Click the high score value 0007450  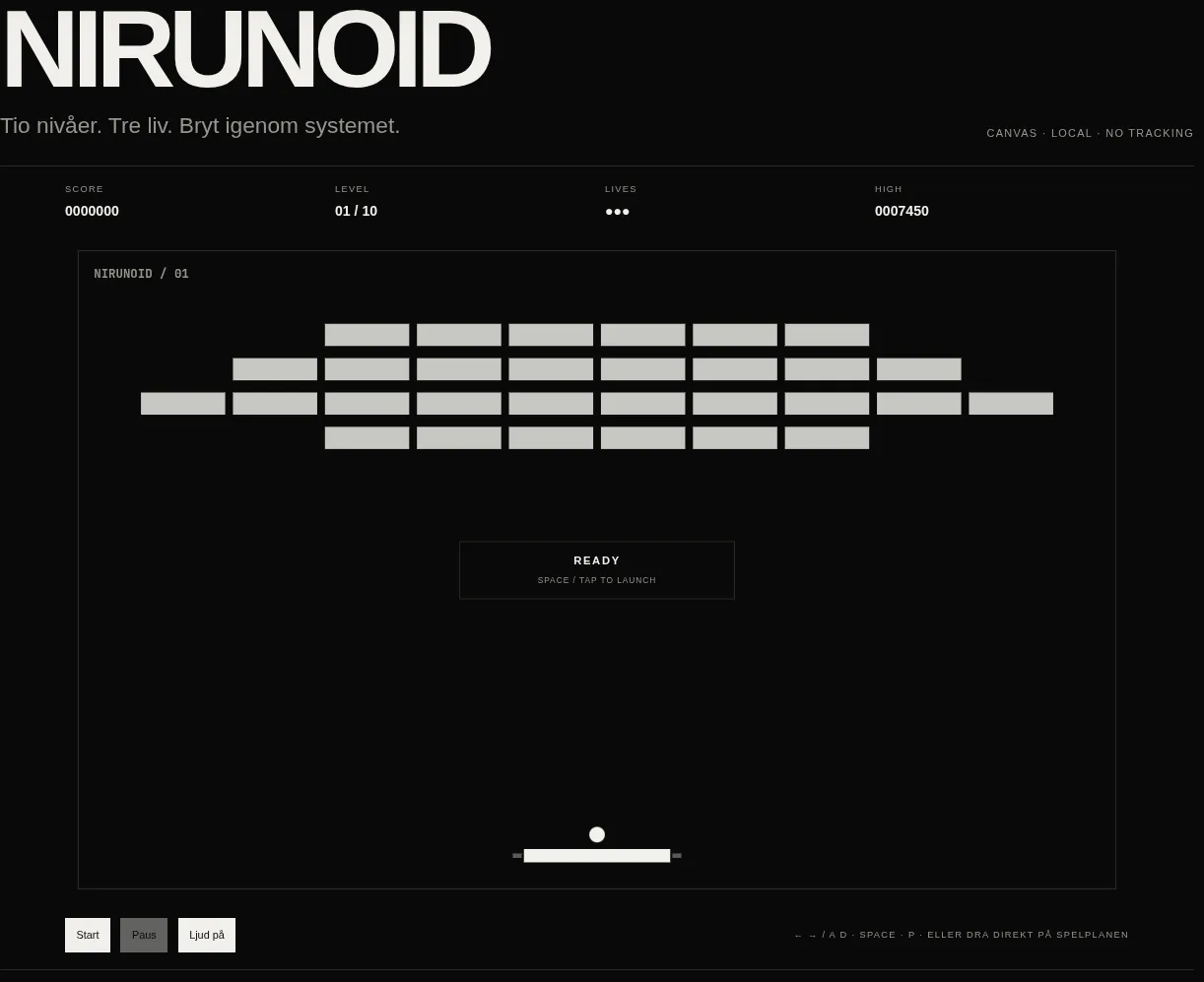coord(902,211)
